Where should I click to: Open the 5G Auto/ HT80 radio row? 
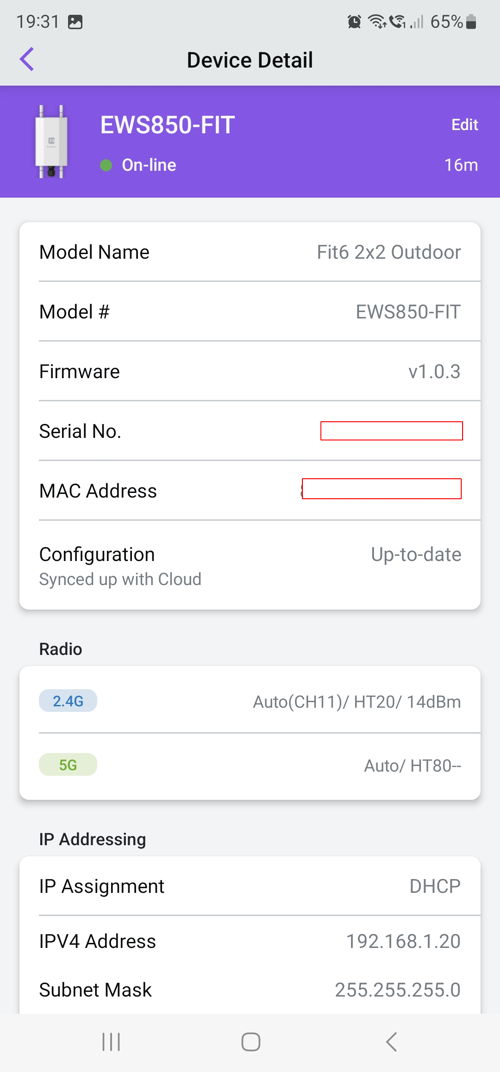250,765
